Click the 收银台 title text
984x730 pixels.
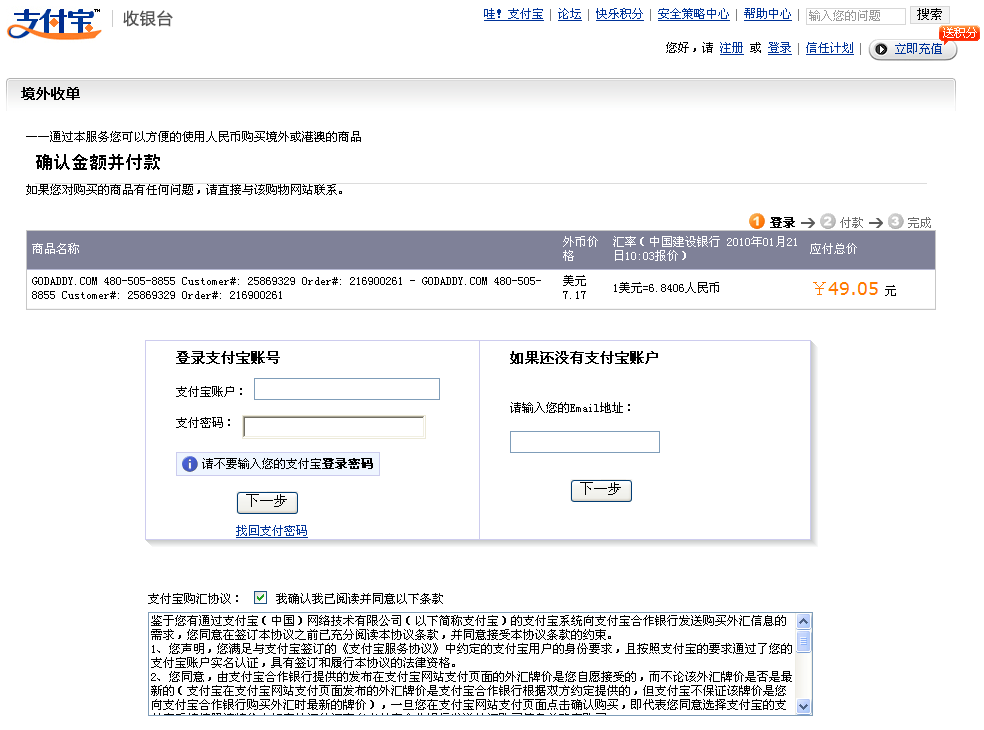click(x=147, y=19)
